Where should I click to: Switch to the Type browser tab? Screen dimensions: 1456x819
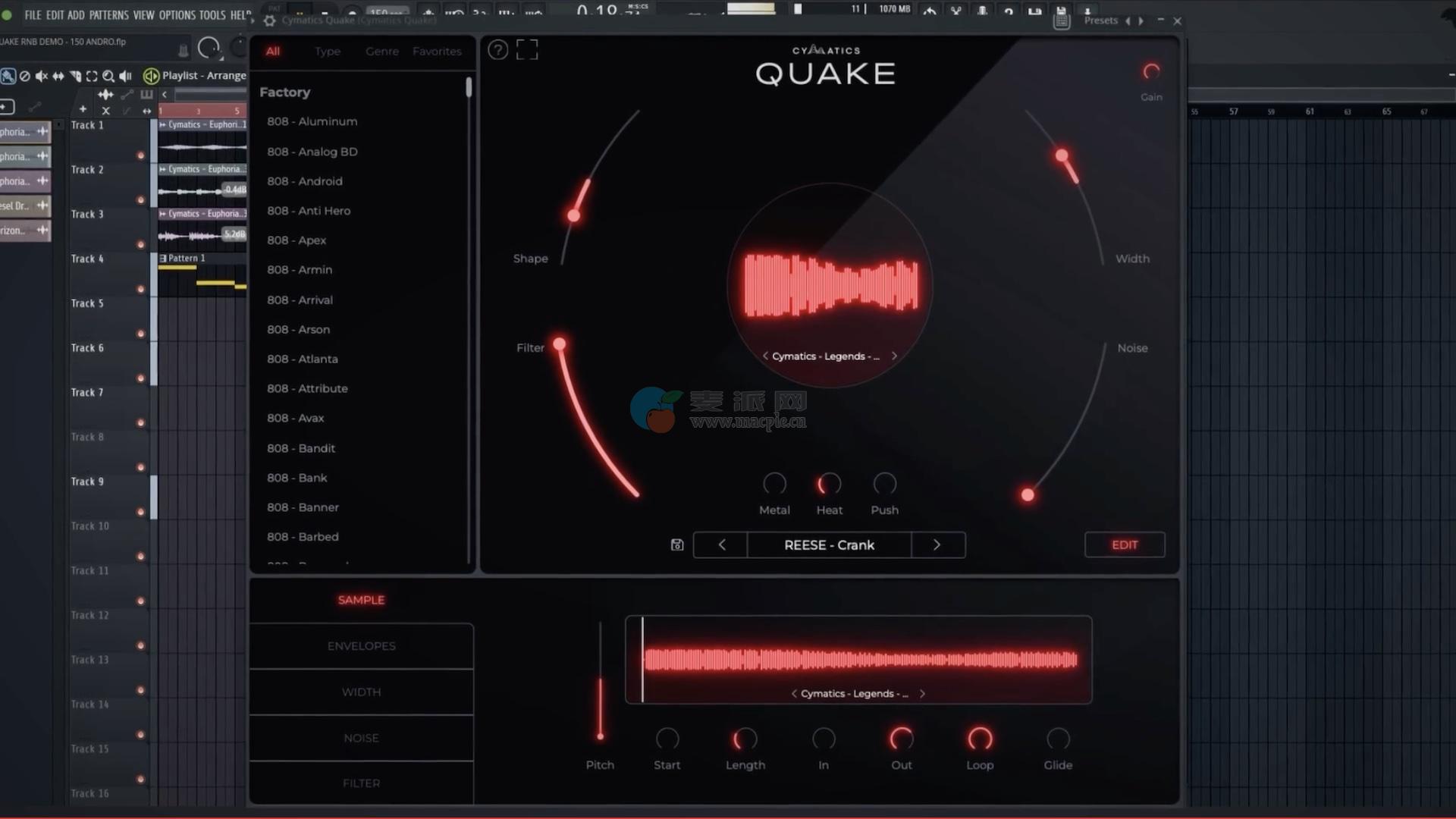click(328, 51)
